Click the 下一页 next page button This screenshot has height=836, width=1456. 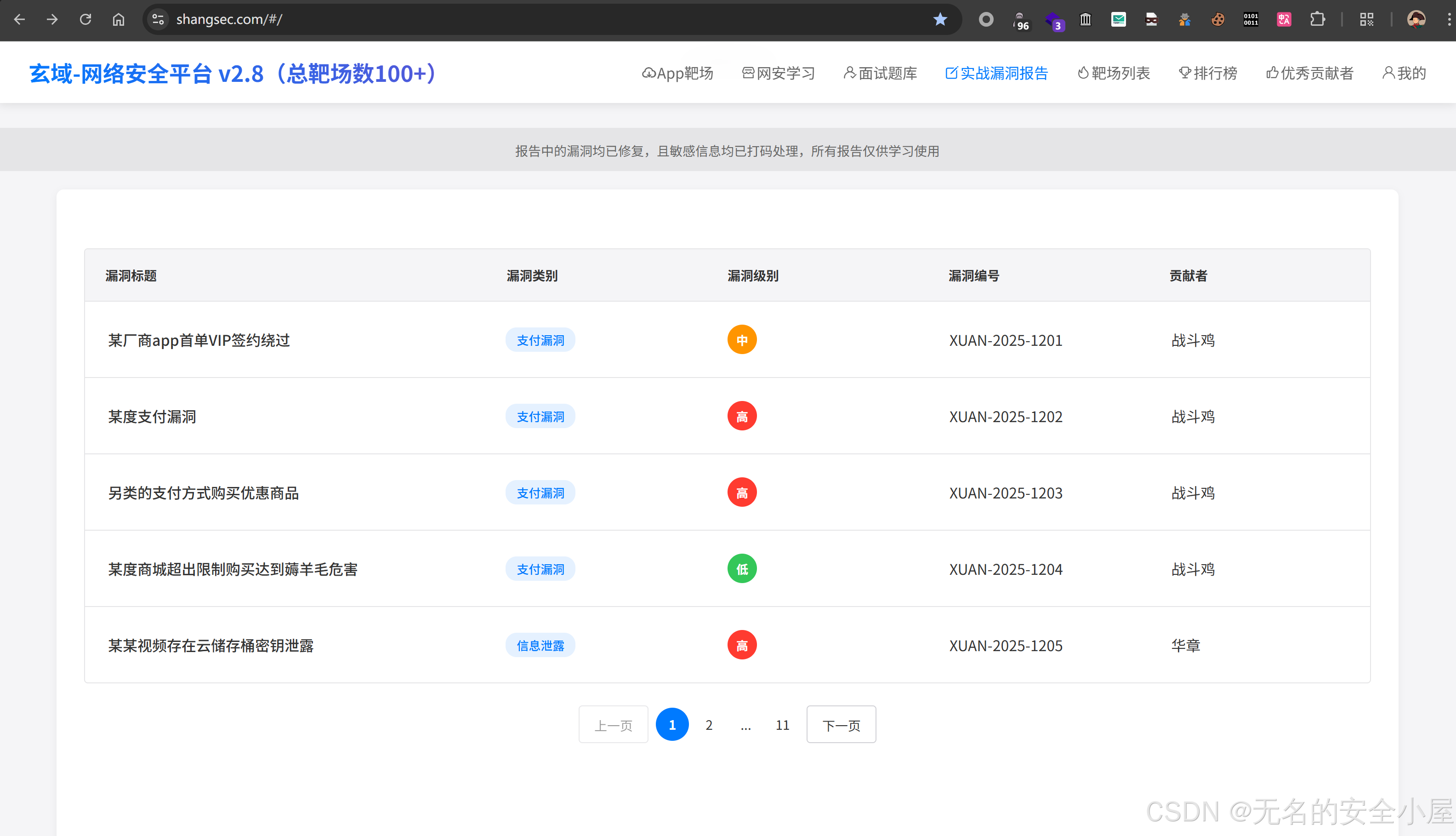(841, 725)
